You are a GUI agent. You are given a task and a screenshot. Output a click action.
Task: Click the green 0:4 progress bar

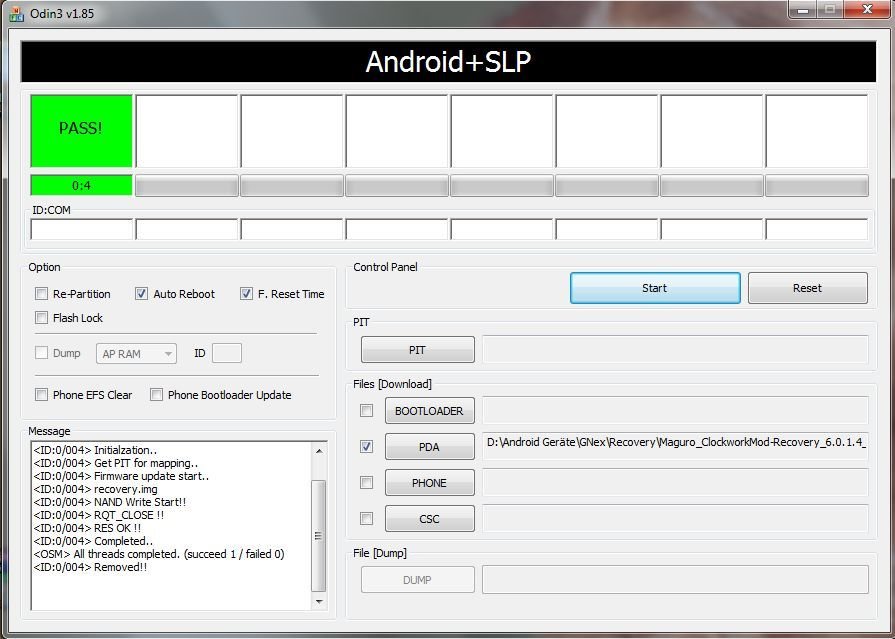click(x=81, y=185)
